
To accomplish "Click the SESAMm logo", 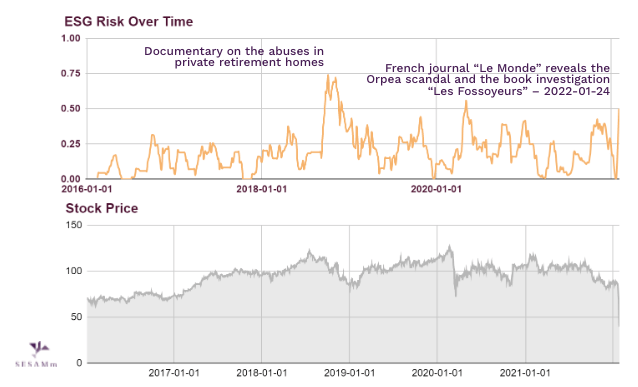I will pos(37,354).
